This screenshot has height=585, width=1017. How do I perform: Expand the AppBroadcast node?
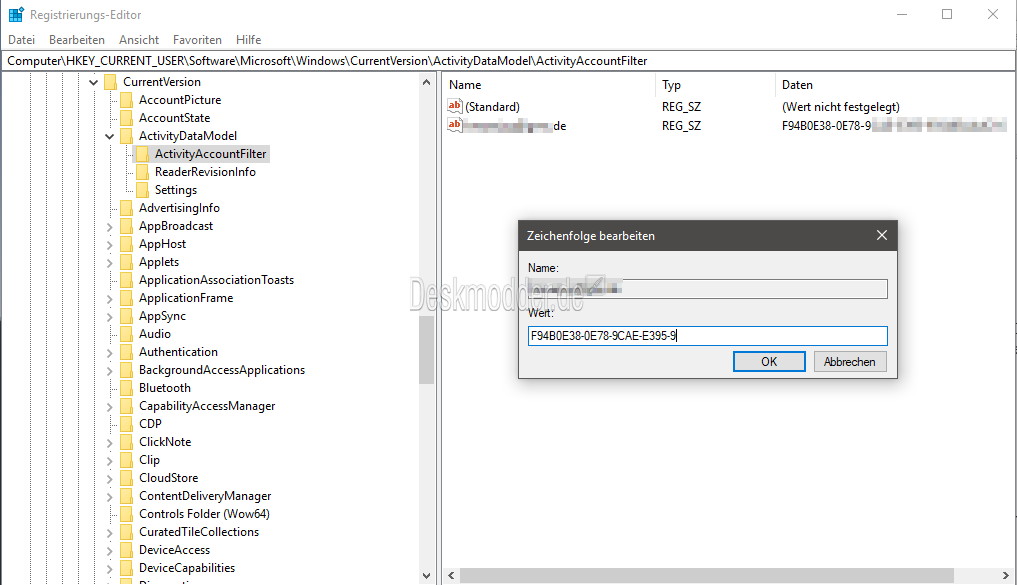pyautogui.click(x=110, y=227)
